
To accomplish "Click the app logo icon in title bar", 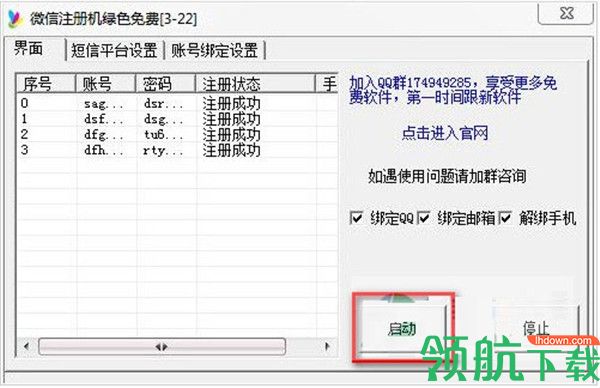I will (x=15, y=18).
